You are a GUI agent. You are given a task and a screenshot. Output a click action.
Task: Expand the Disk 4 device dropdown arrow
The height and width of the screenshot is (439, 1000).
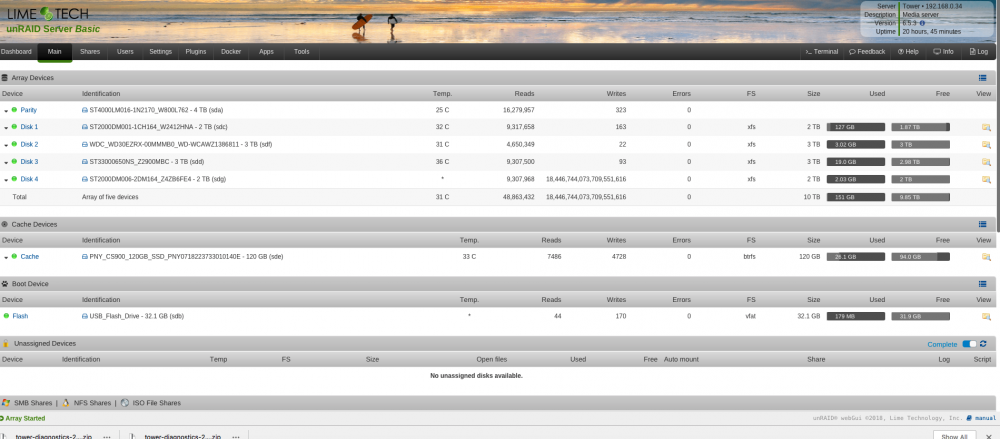click(6, 179)
